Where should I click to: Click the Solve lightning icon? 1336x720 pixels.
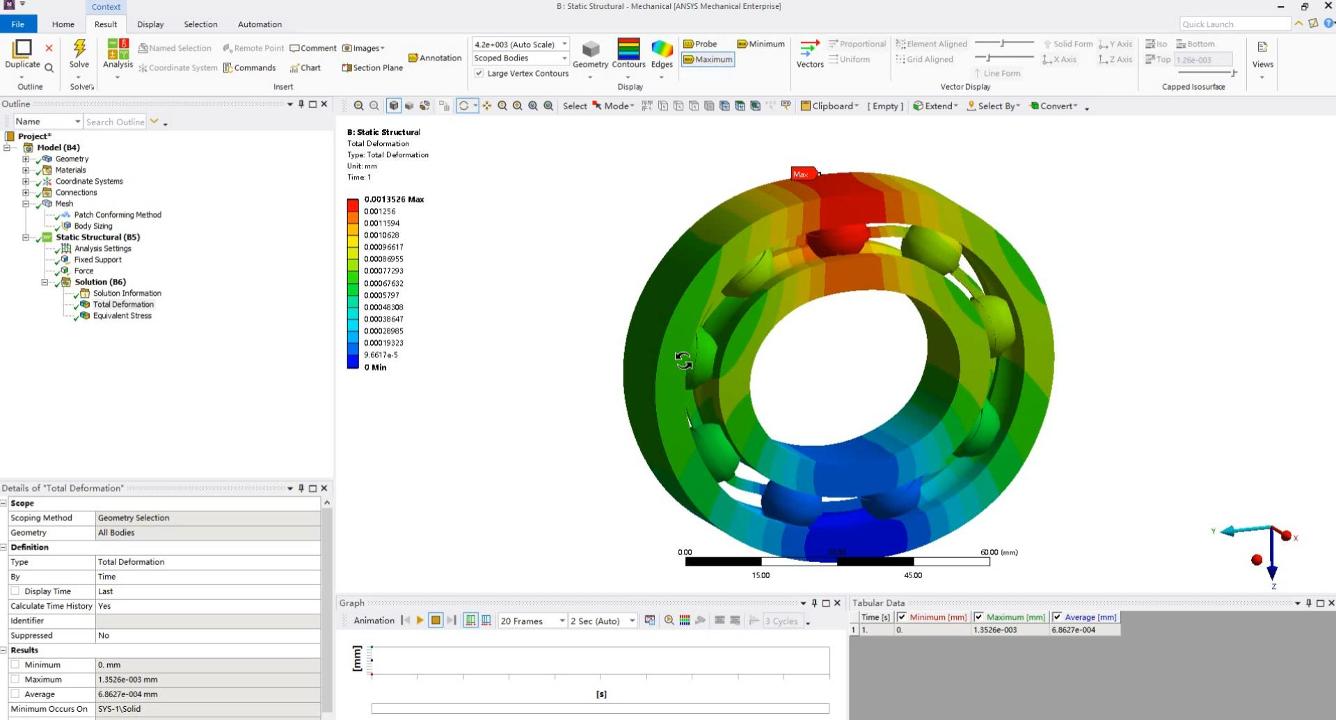click(x=79, y=49)
